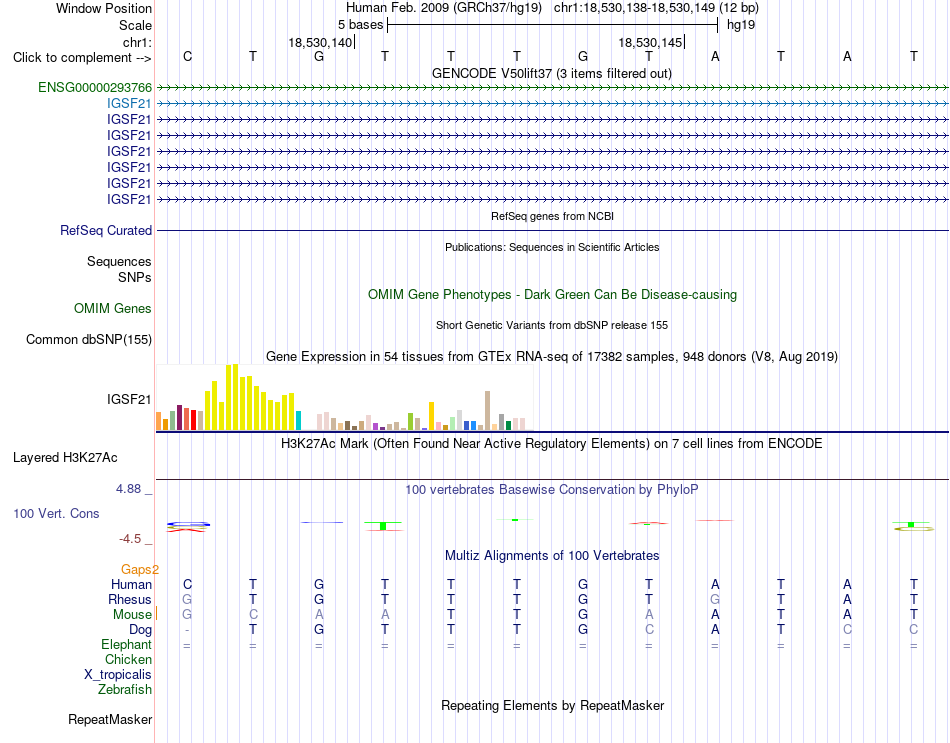Click the cyan bar in GTEx expression chart

298,421
